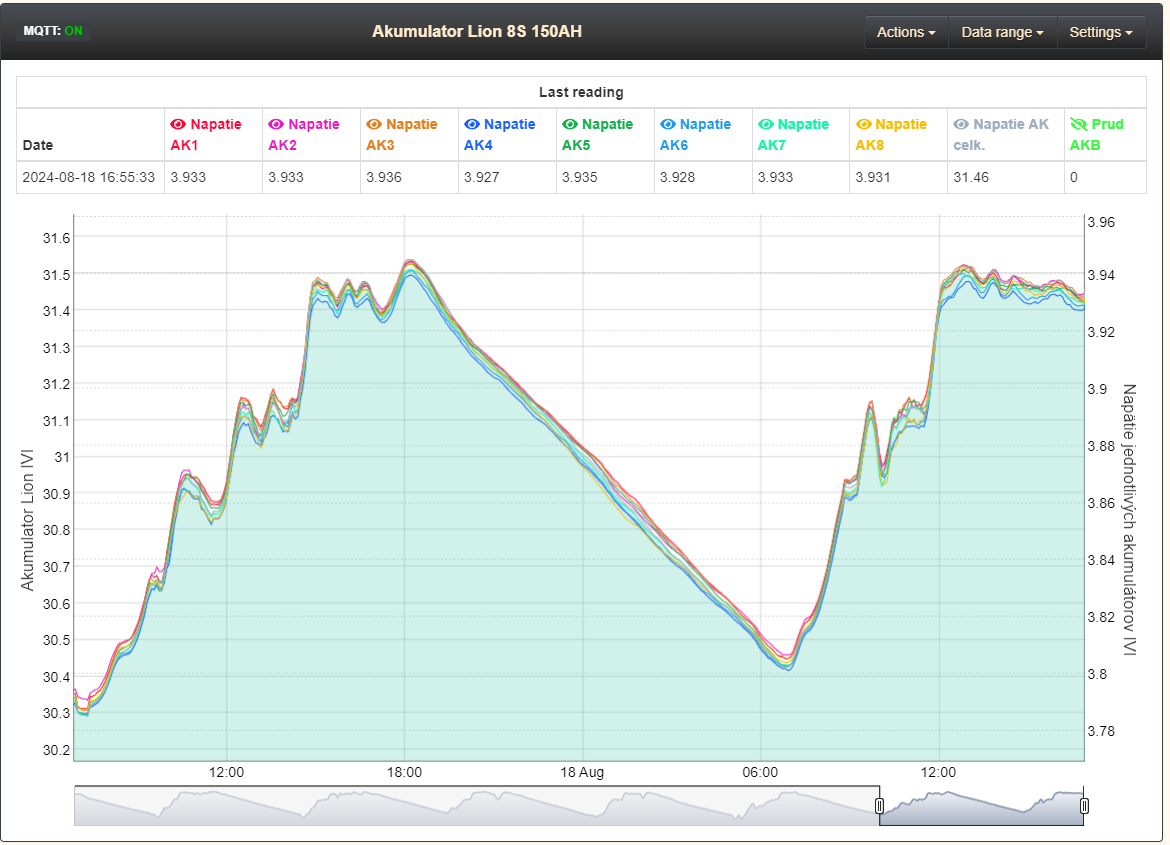Click the Akumulator Lion 8S 150AH title
The width and height of the screenshot is (1170, 845).
(477, 31)
